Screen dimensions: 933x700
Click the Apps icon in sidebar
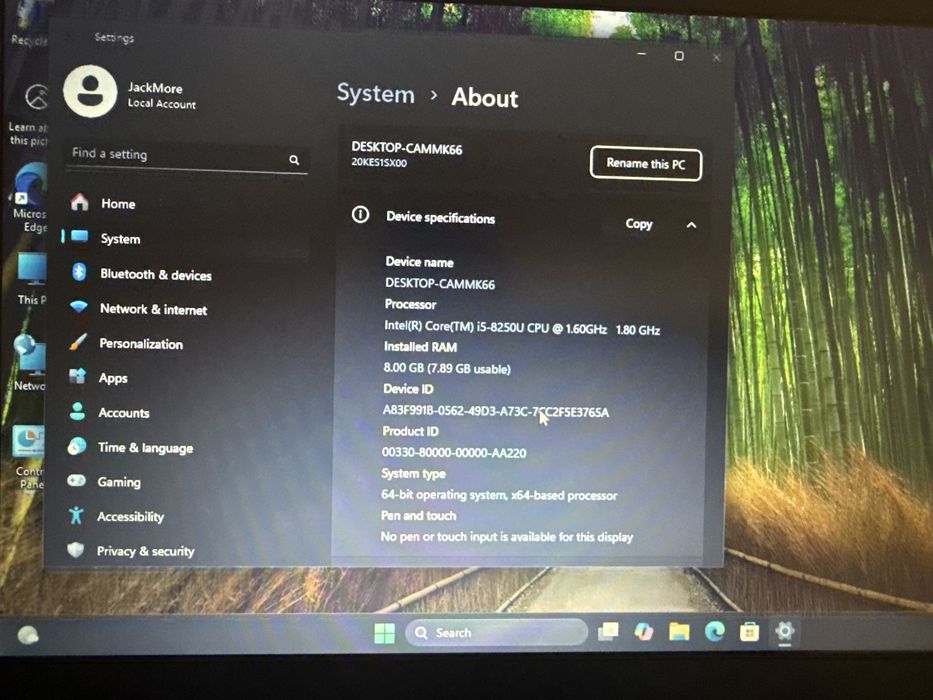(x=77, y=376)
